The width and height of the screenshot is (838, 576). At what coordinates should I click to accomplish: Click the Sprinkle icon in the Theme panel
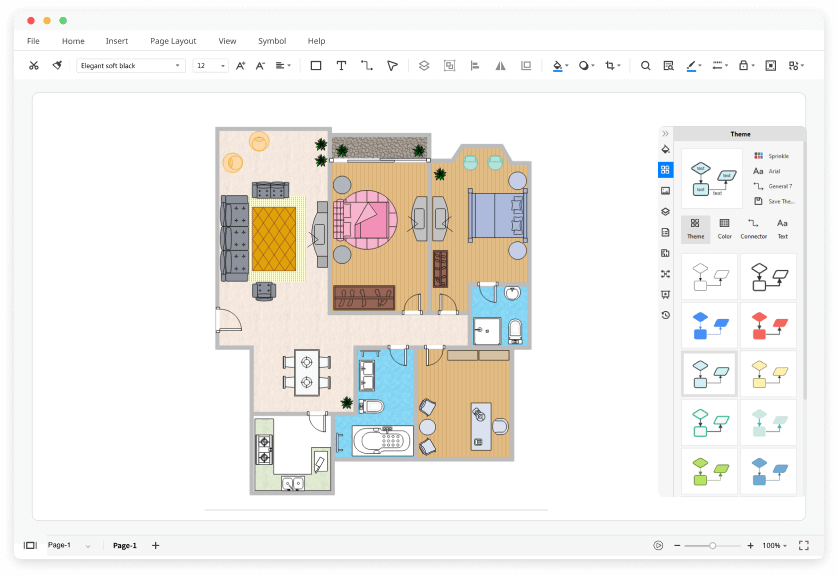coord(757,156)
